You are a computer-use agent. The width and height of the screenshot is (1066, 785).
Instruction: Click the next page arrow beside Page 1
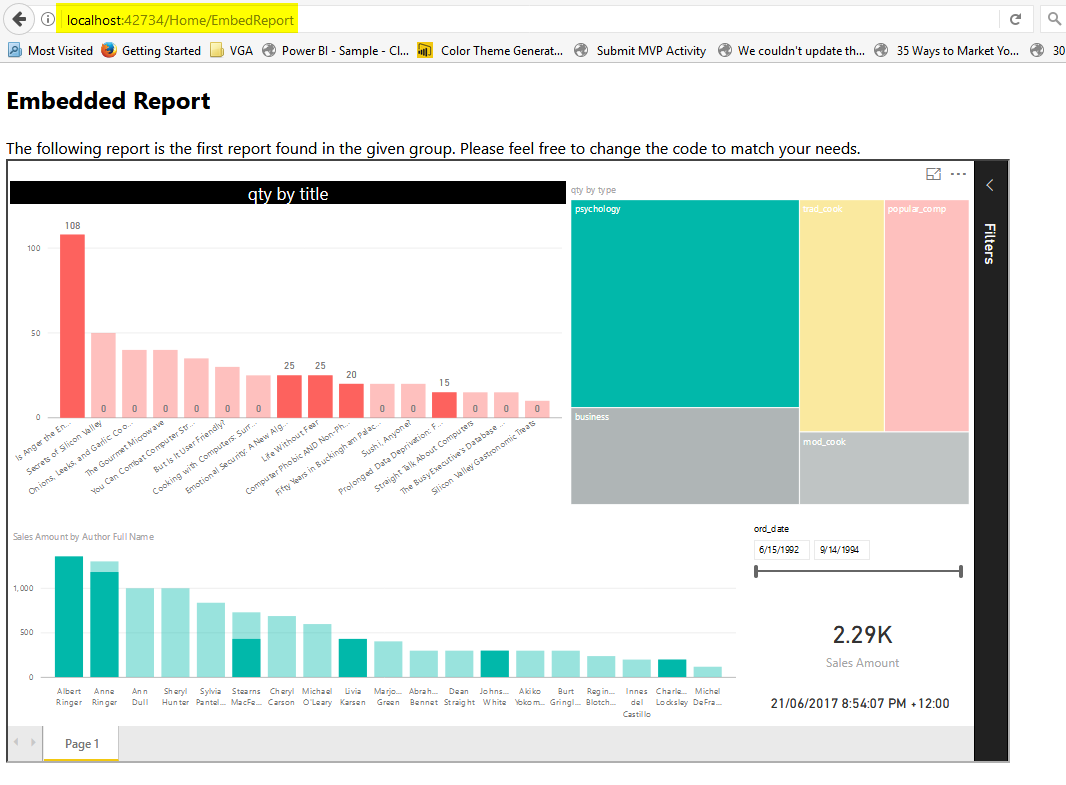(35, 743)
